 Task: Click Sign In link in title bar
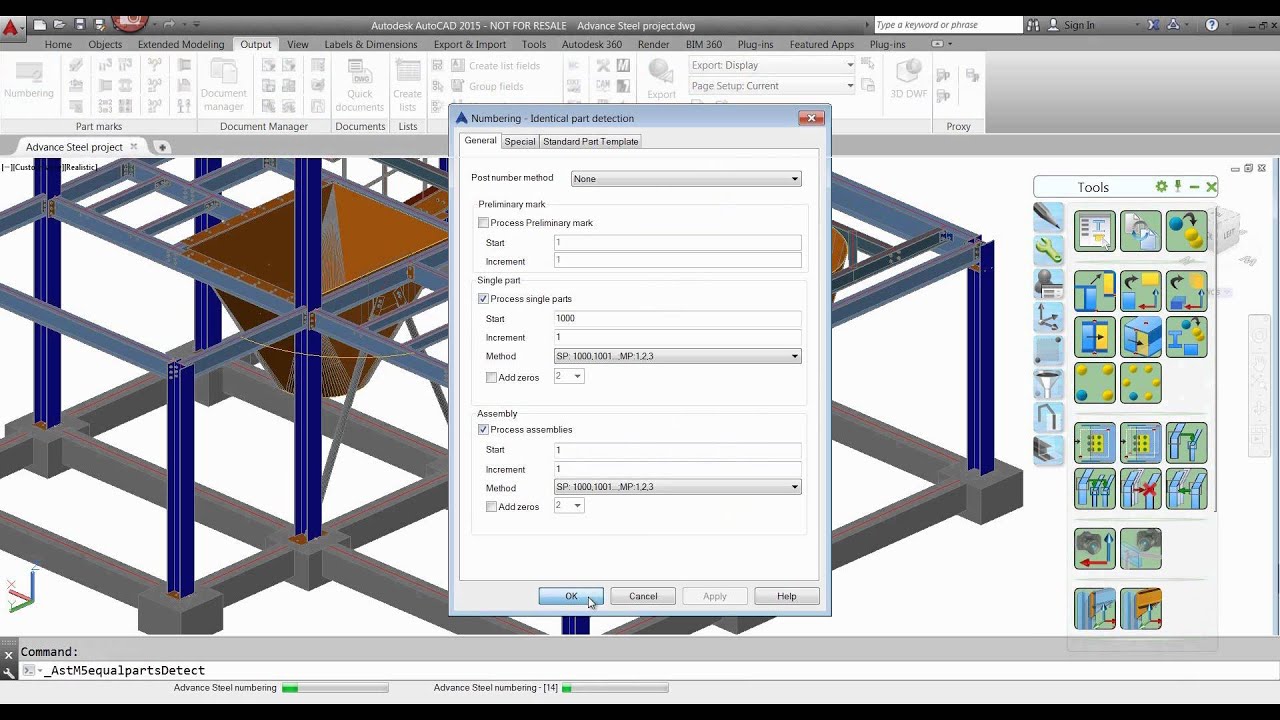click(1079, 26)
